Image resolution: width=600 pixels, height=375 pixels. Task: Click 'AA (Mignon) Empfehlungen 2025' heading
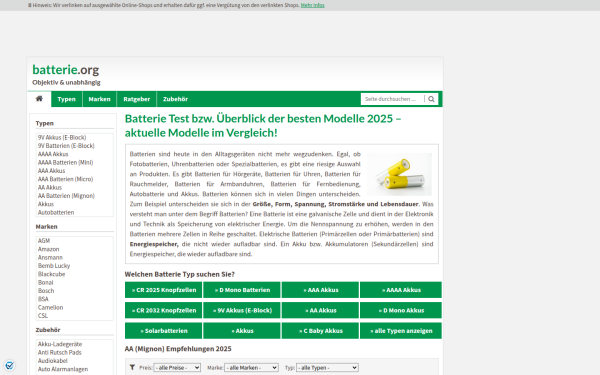pos(178,349)
